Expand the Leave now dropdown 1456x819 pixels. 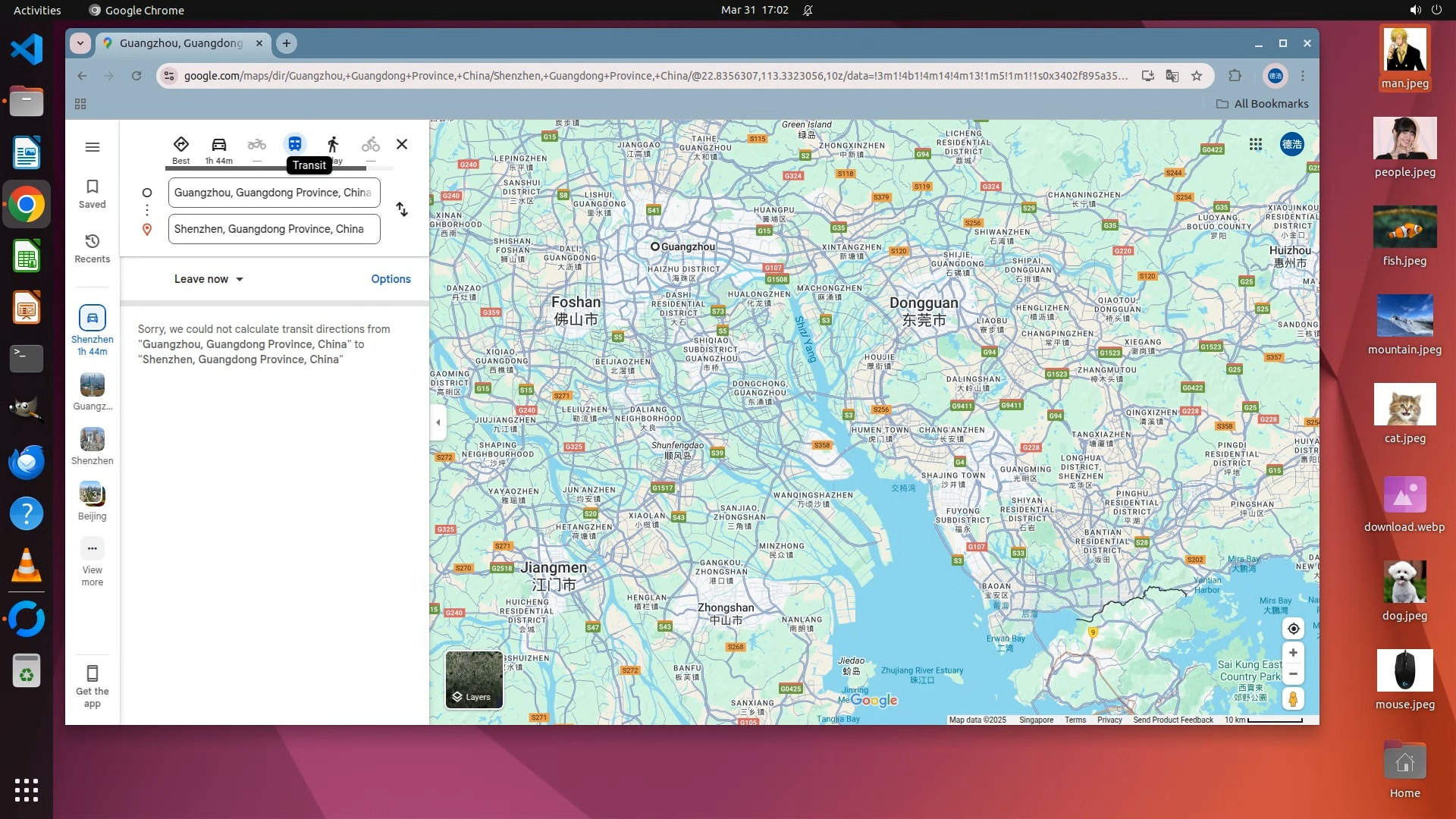209,279
